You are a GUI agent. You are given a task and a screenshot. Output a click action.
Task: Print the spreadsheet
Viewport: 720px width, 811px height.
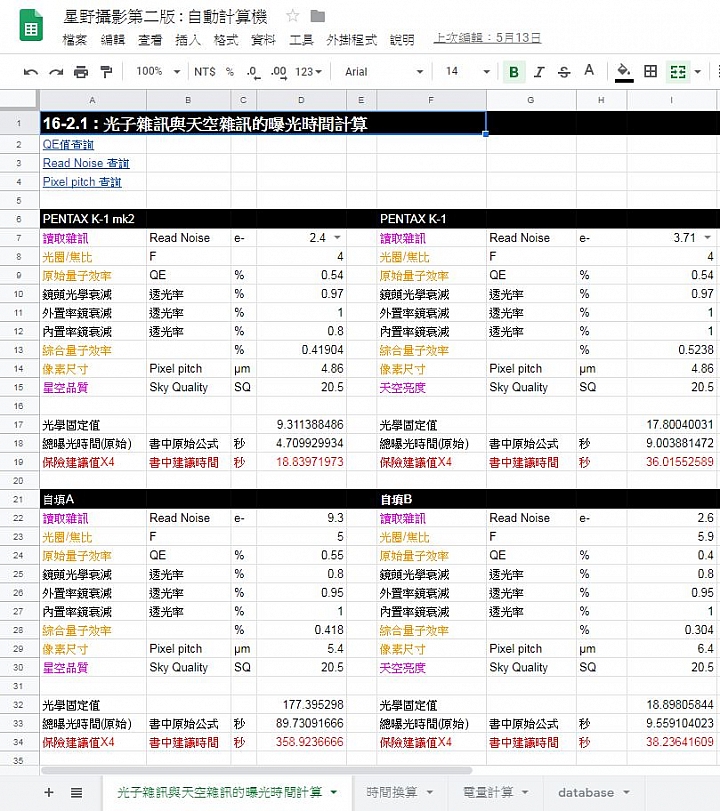pos(81,72)
